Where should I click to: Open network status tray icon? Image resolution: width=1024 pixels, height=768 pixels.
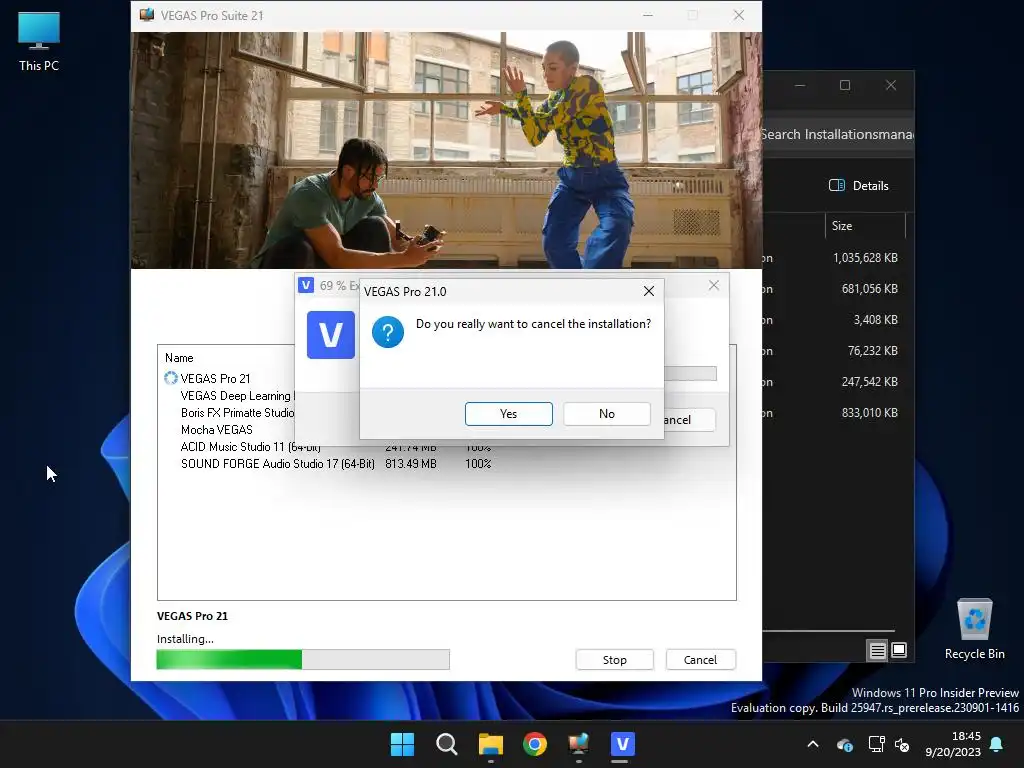click(876, 744)
